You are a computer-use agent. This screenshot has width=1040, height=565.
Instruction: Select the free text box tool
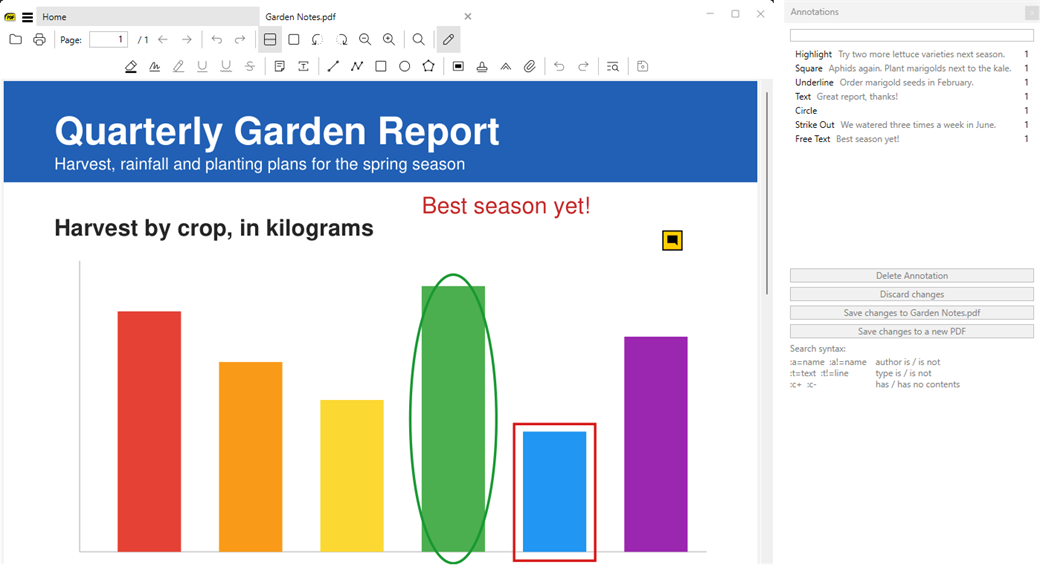303,66
